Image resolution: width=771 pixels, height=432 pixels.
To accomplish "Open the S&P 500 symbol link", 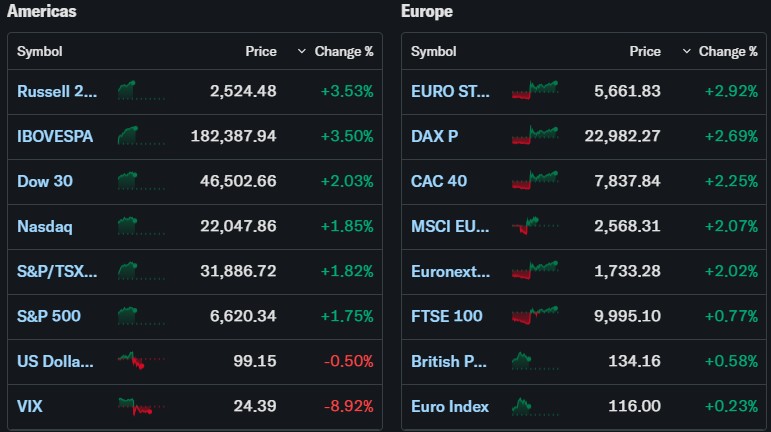I will [49, 316].
